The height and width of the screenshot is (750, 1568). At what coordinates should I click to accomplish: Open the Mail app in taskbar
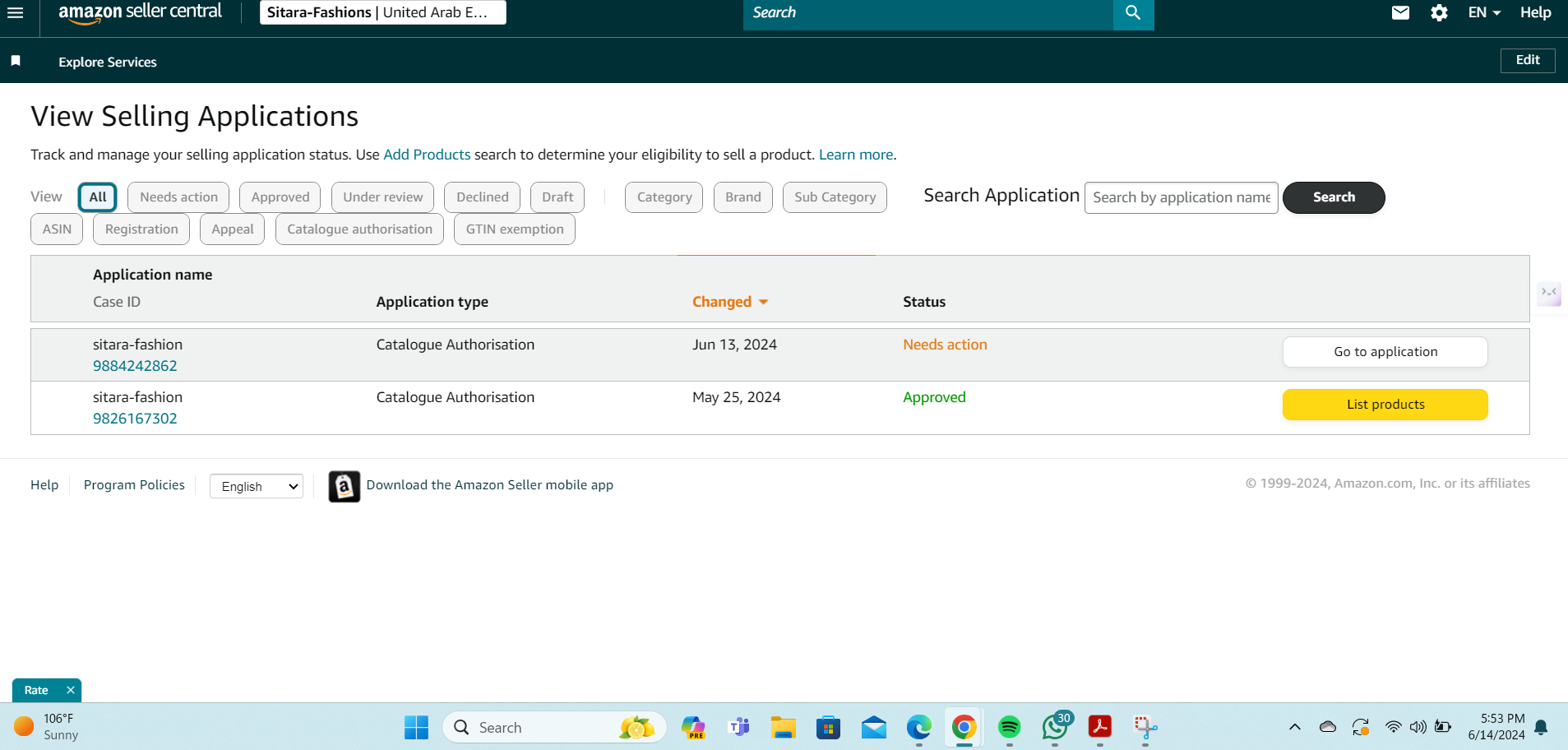point(874,727)
